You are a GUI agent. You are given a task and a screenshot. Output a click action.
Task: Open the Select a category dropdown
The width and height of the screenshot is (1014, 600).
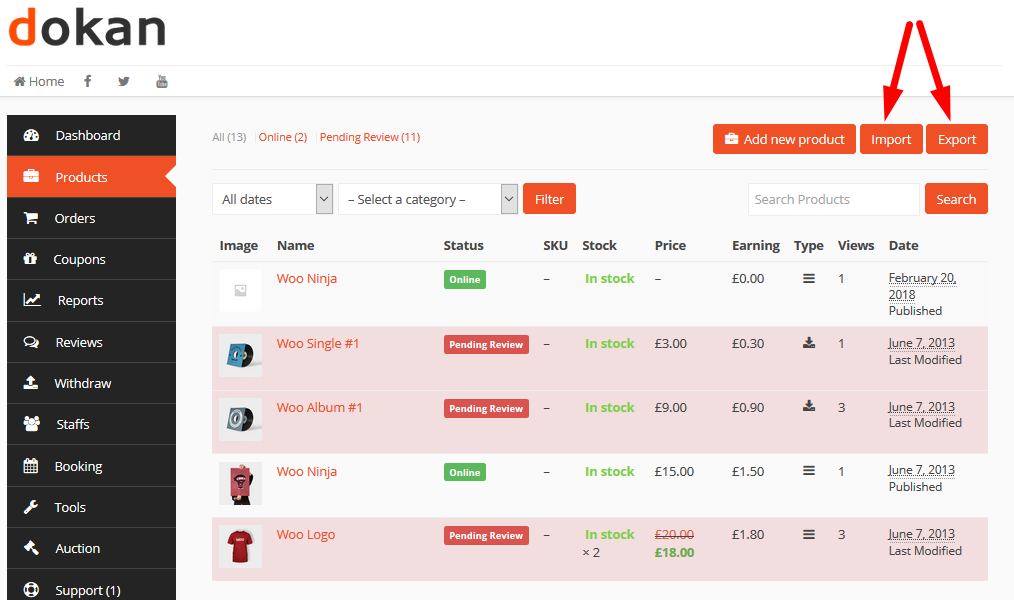click(x=428, y=199)
